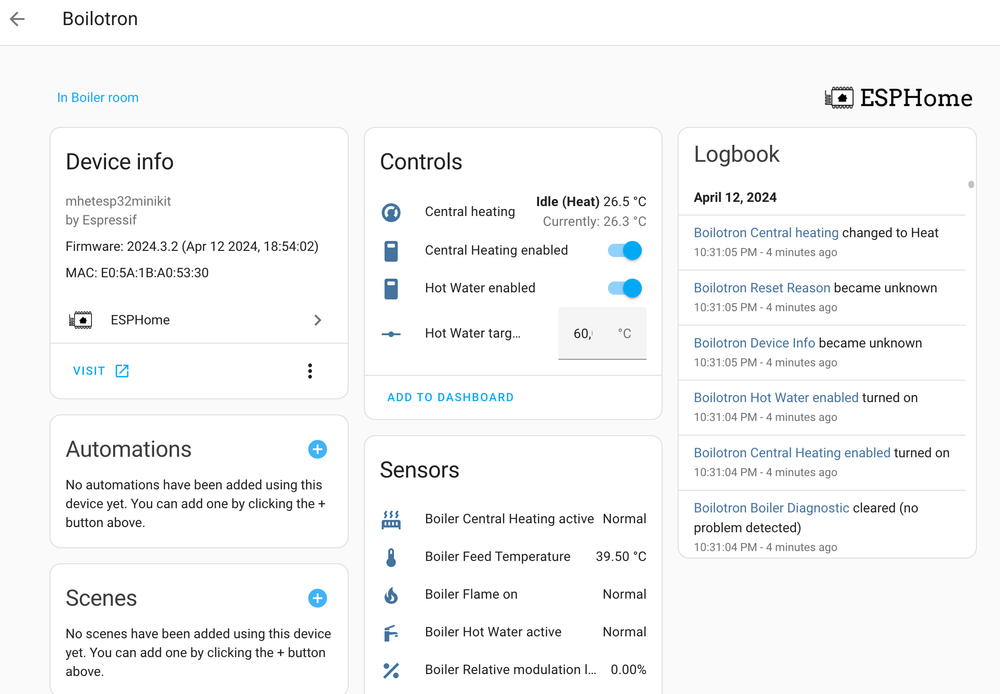Add a new automation with plus icon
The height and width of the screenshot is (694, 1000).
pos(317,449)
